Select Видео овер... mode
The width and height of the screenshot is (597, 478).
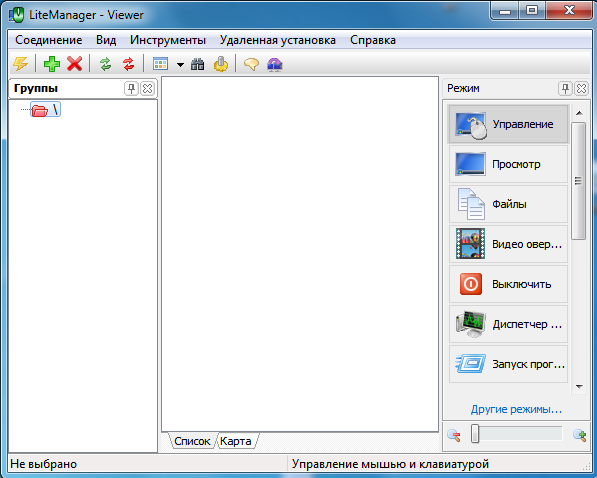(x=508, y=244)
